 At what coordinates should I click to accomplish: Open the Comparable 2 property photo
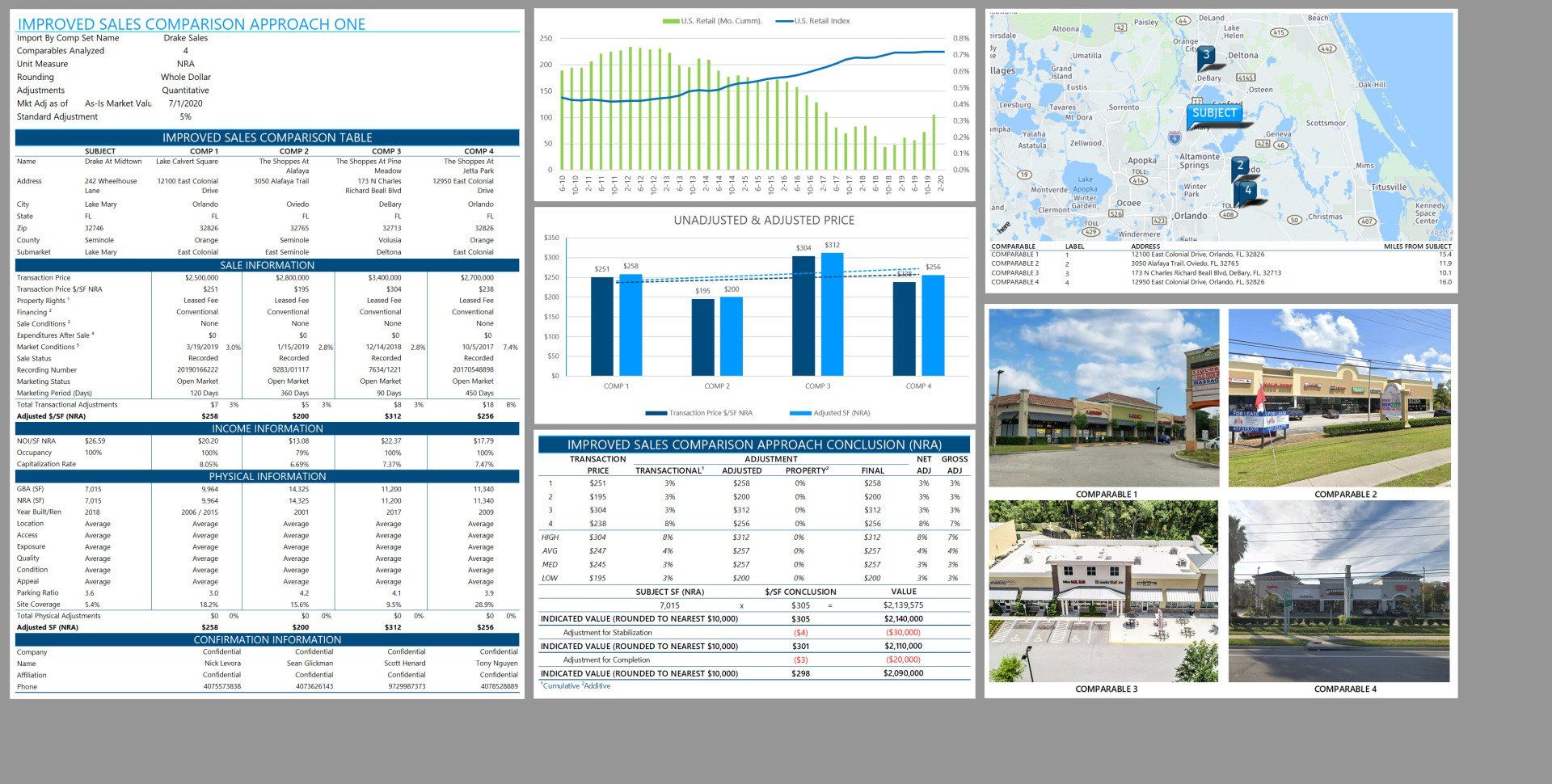click(x=1339, y=398)
